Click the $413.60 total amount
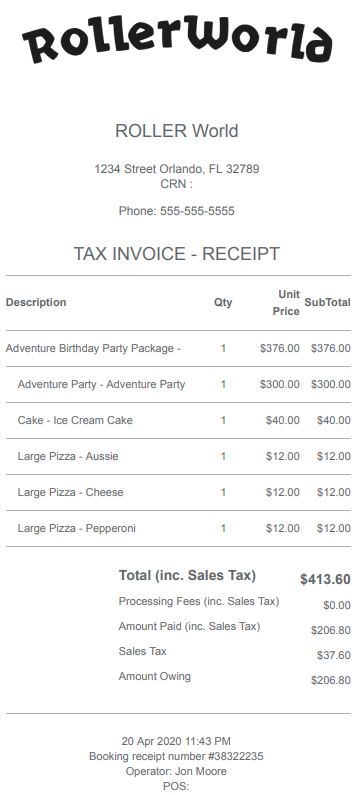 325,579
